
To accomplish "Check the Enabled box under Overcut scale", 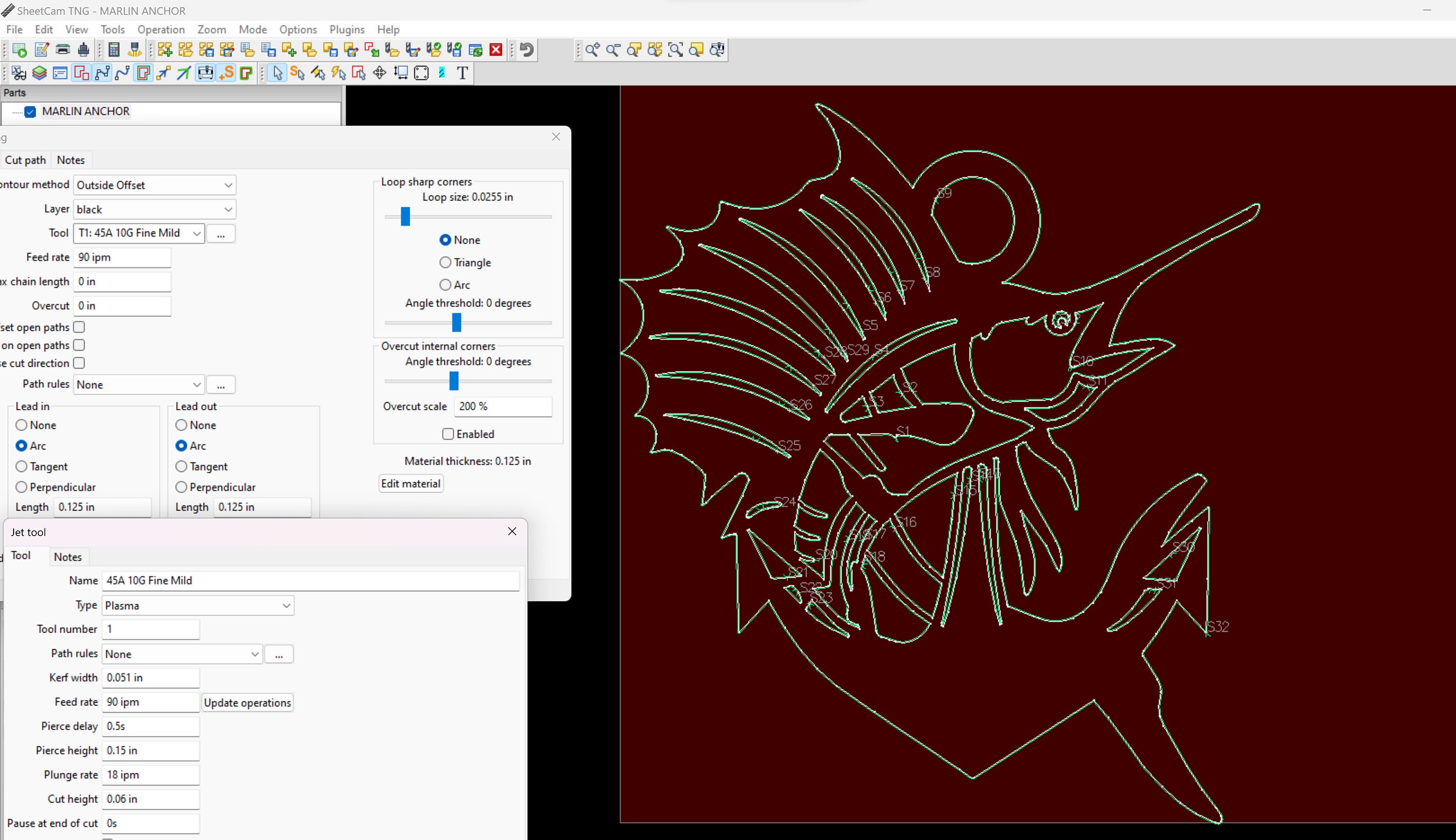I will [x=447, y=434].
